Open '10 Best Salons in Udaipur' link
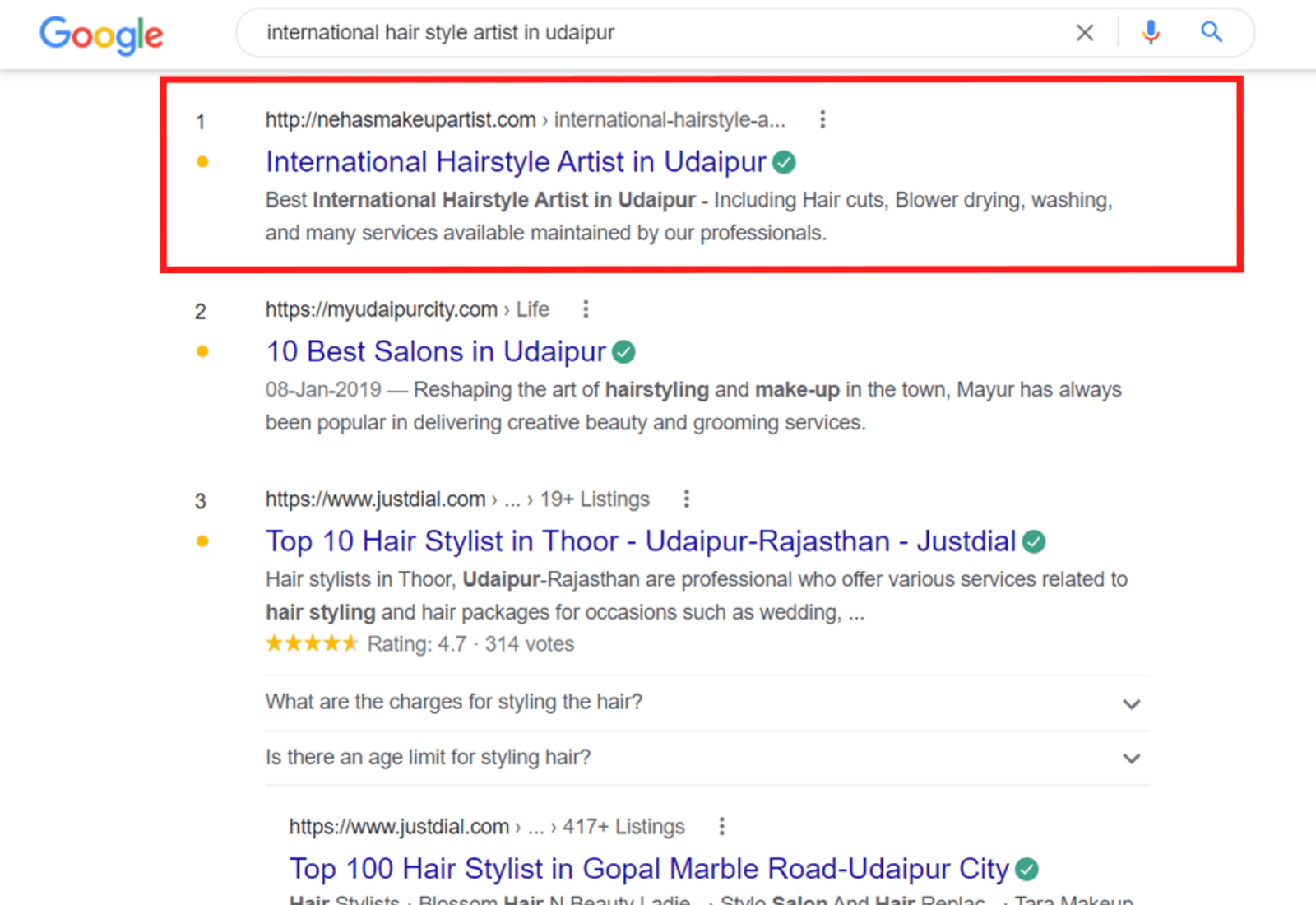 (436, 351)
